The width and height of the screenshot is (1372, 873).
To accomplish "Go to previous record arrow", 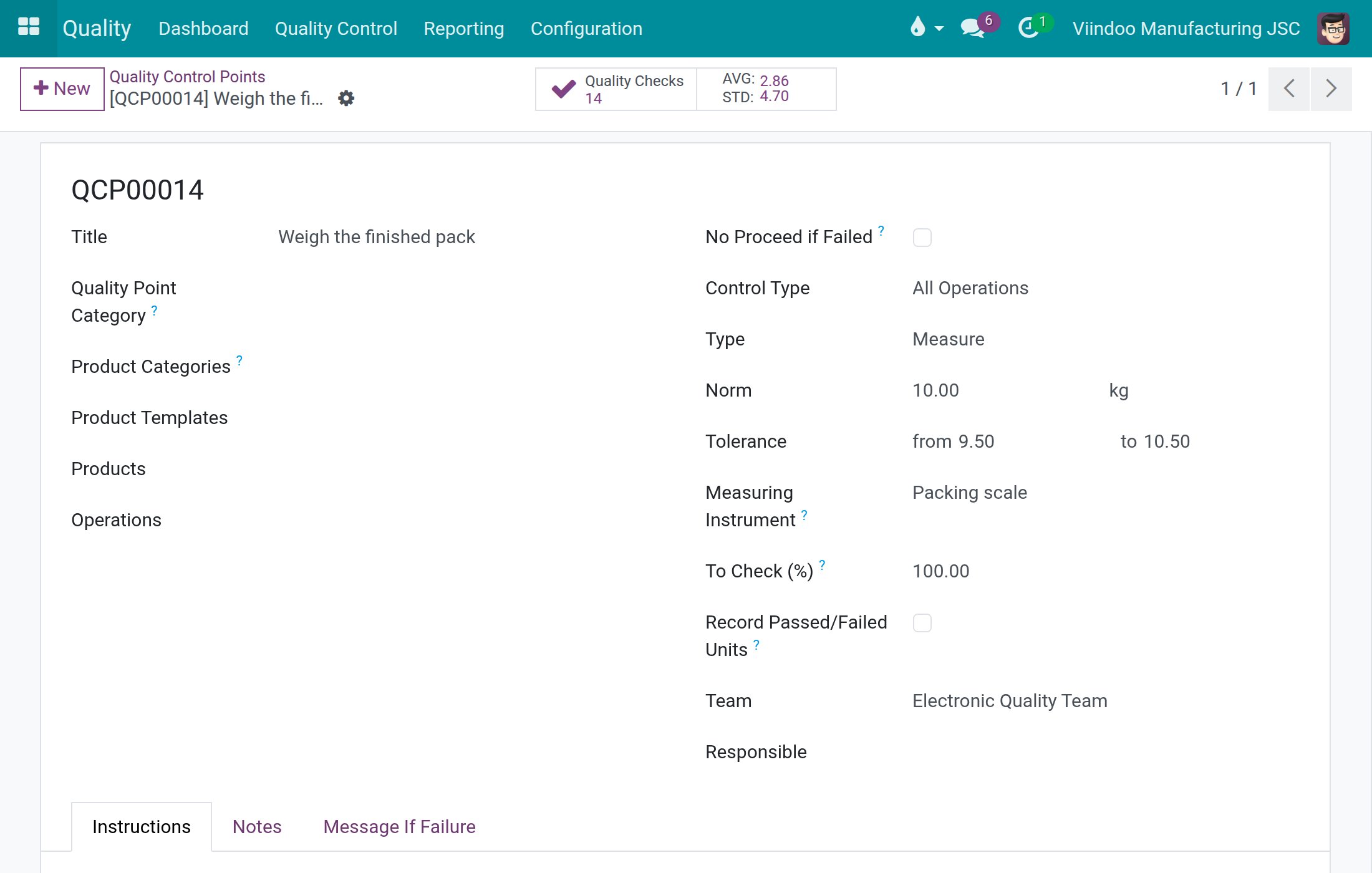I will (1289, 89).
